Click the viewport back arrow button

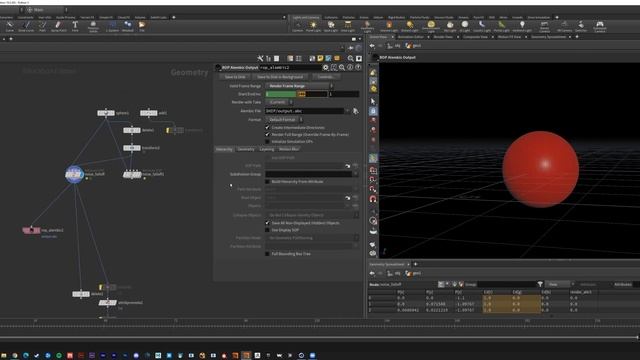click(x=372, y=46)
